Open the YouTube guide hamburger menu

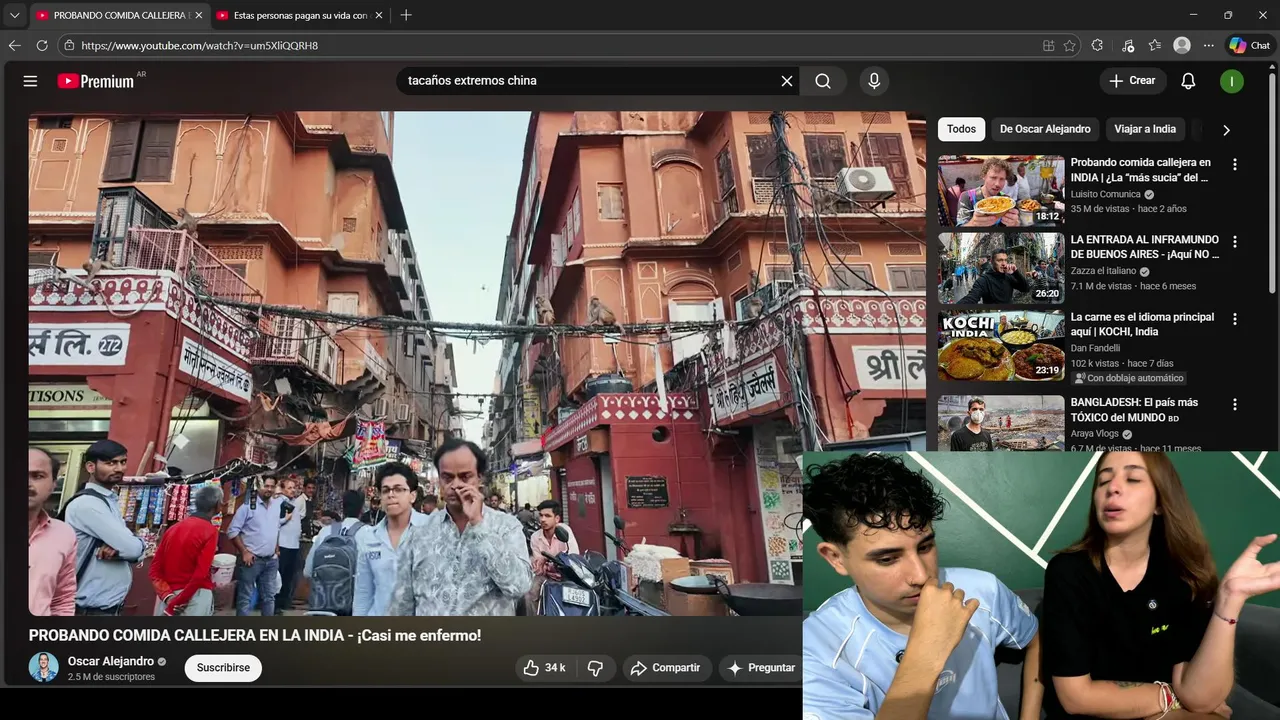(x=30, y=81)
